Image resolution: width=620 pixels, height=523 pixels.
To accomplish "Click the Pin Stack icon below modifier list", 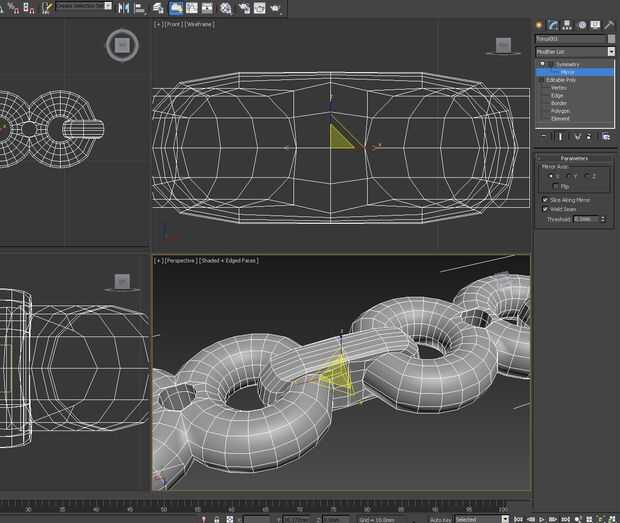I will (x=543, y=134).
